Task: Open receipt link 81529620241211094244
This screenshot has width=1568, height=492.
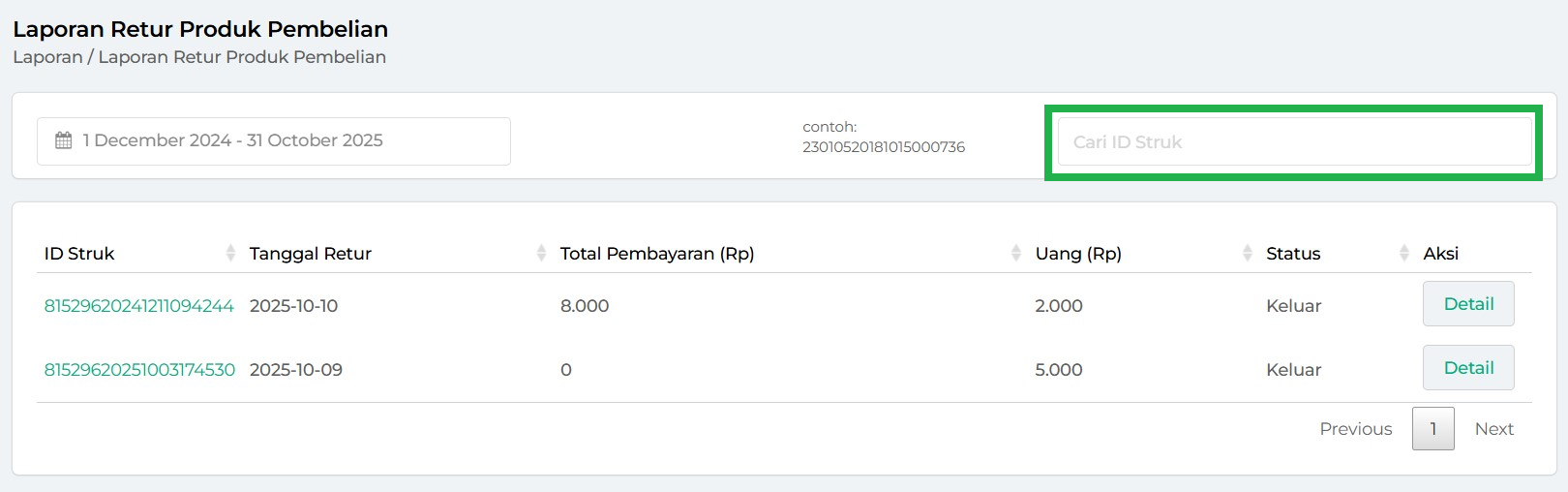Action: [139, 306]
